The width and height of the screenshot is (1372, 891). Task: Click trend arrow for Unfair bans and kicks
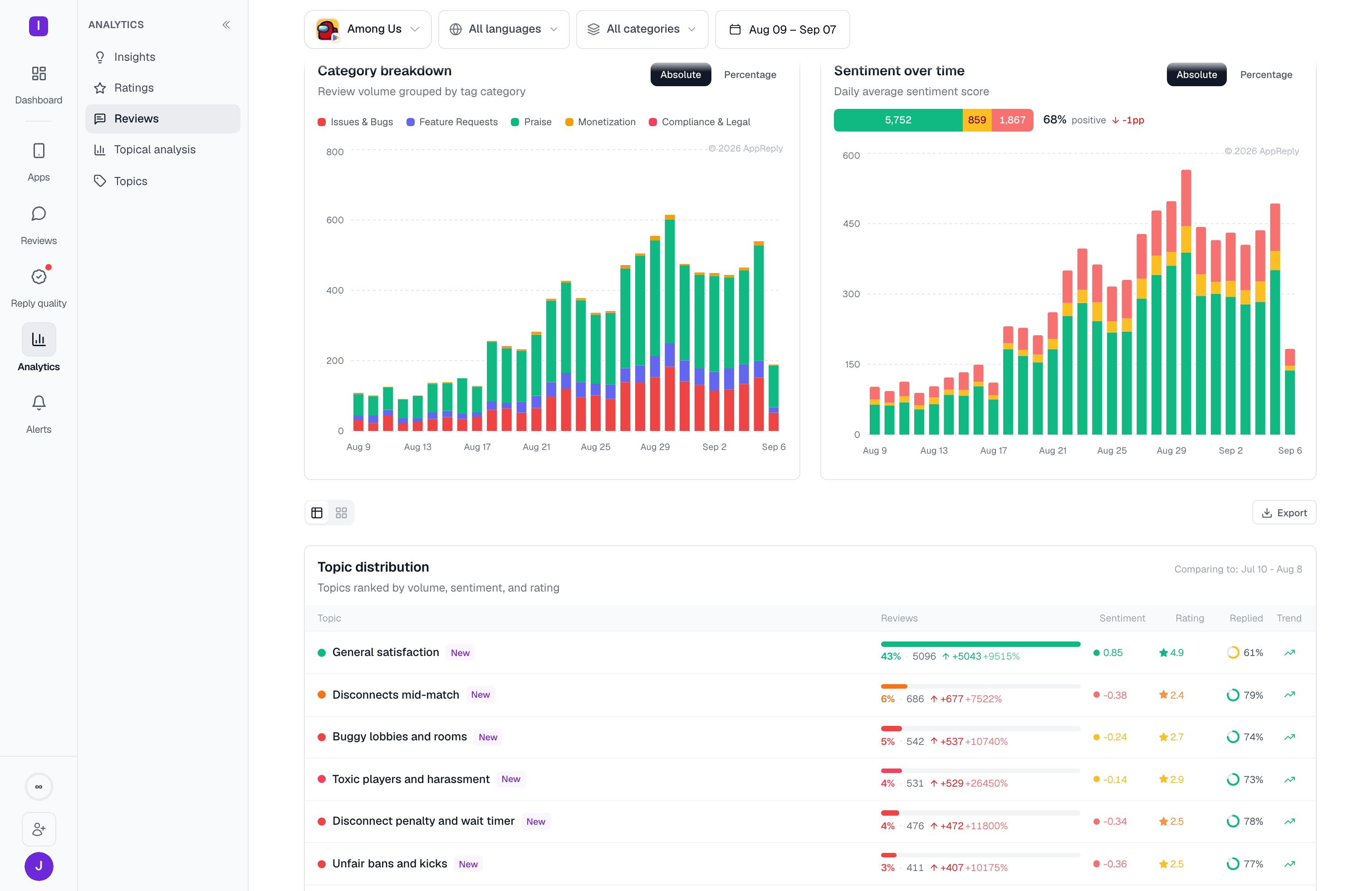1290,863
